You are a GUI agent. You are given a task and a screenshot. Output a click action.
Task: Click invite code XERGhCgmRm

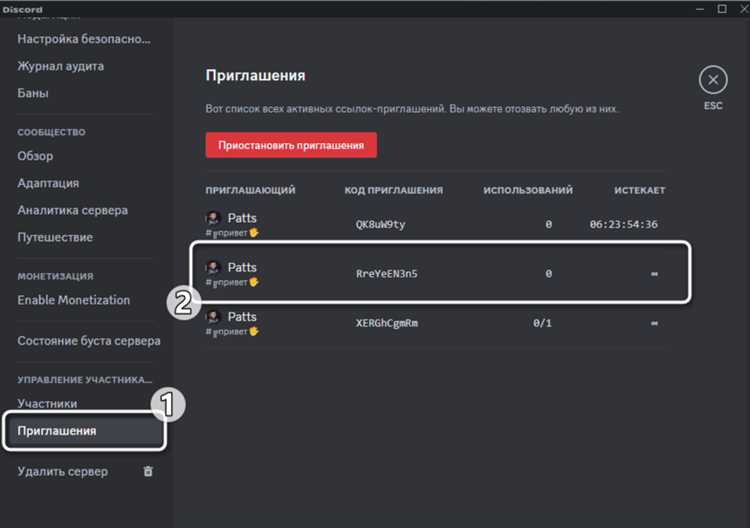pos(386,323)
